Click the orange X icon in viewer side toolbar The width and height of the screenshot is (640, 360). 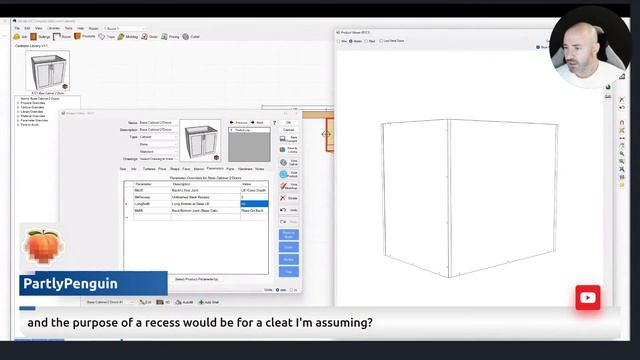tap(622, 130)
